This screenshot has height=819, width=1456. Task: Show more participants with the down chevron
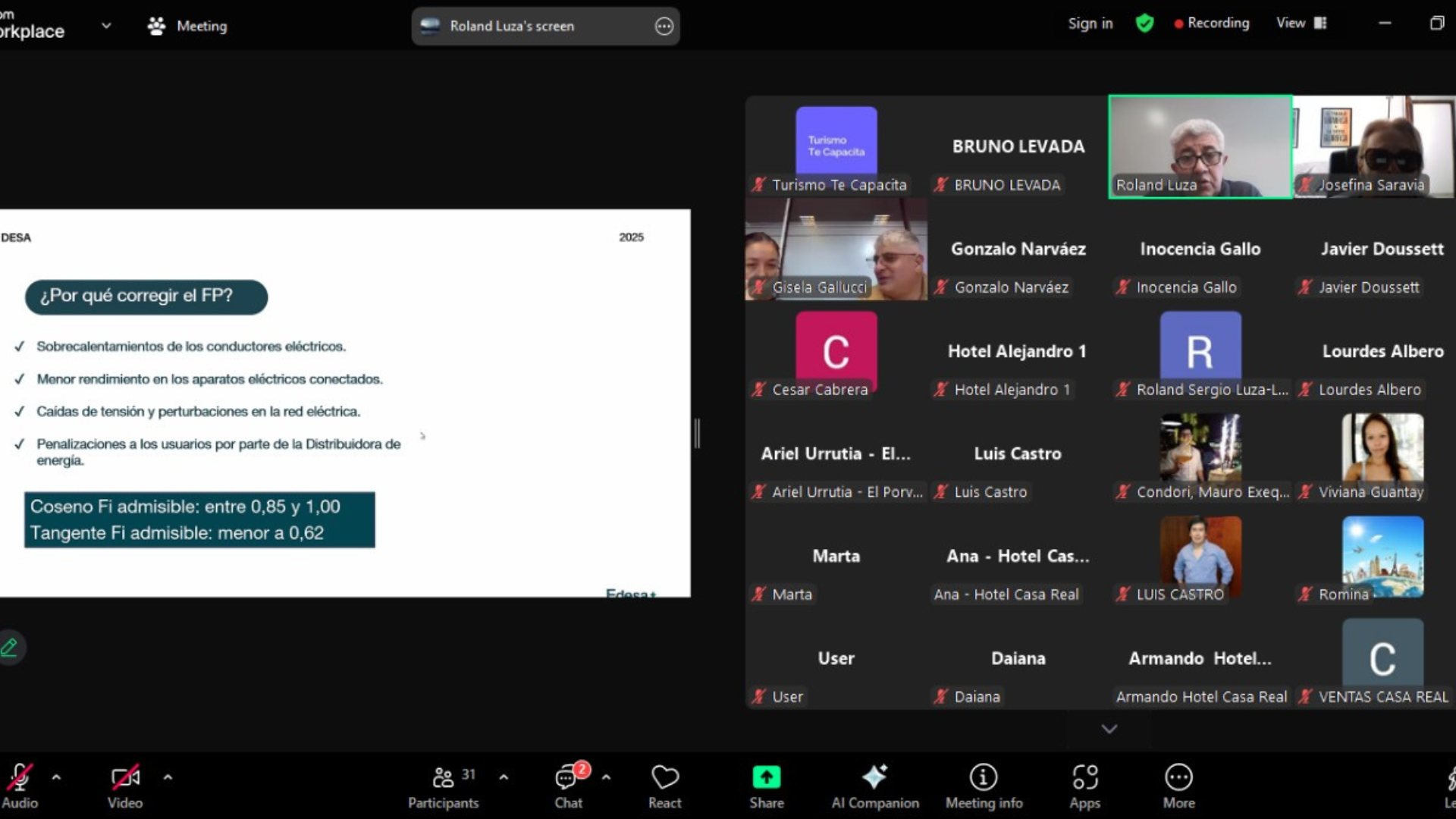pyautogui.click(x=1109, y=729)
